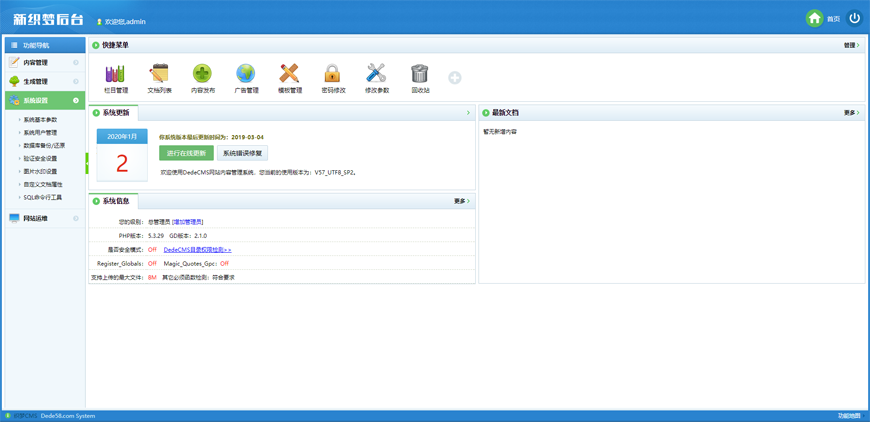Open the 回收站 trash can icon
This screenshot has width=870, height=422.
click(419, 73)
